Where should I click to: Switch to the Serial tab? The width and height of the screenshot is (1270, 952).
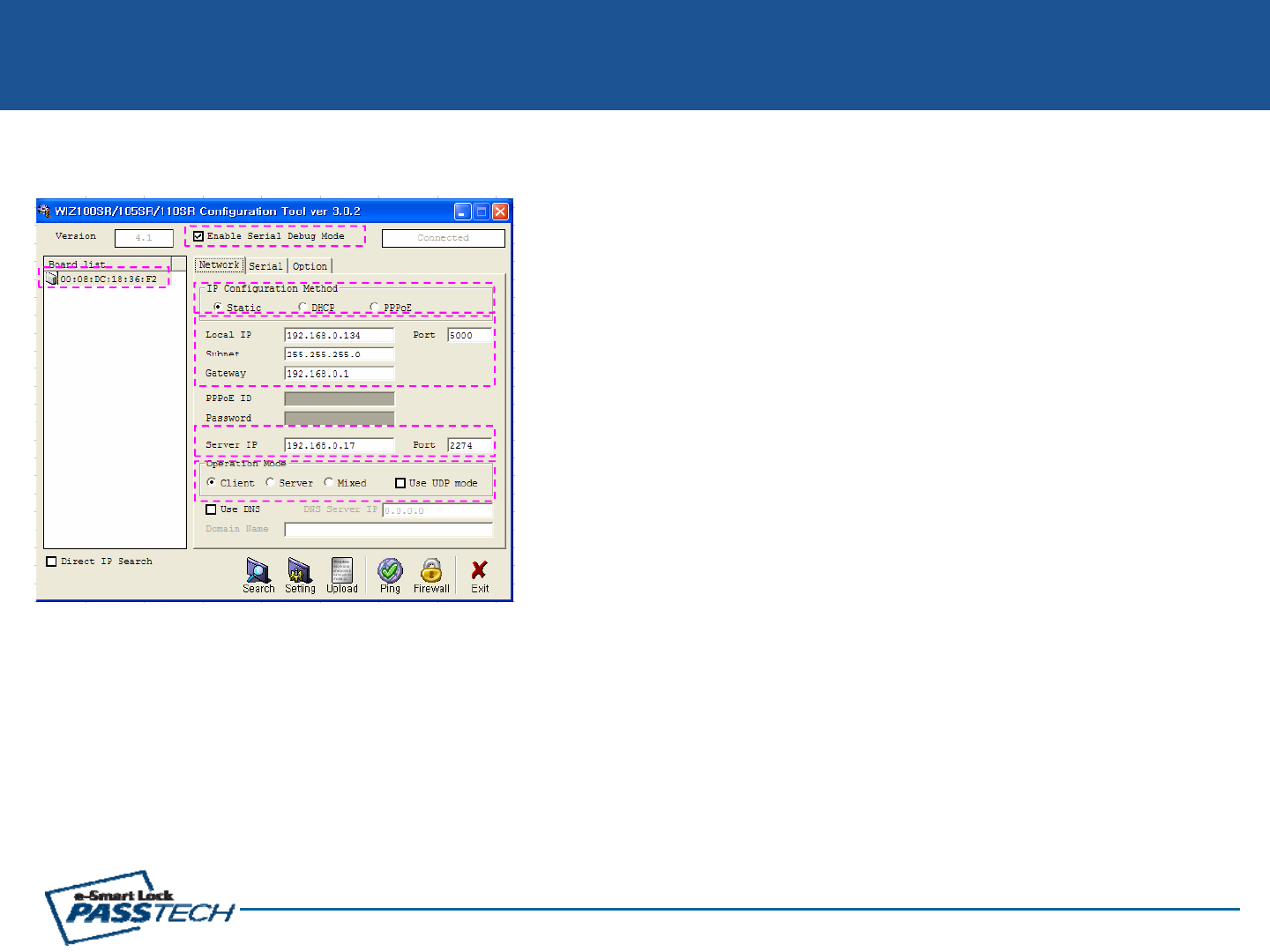[265, 265]
